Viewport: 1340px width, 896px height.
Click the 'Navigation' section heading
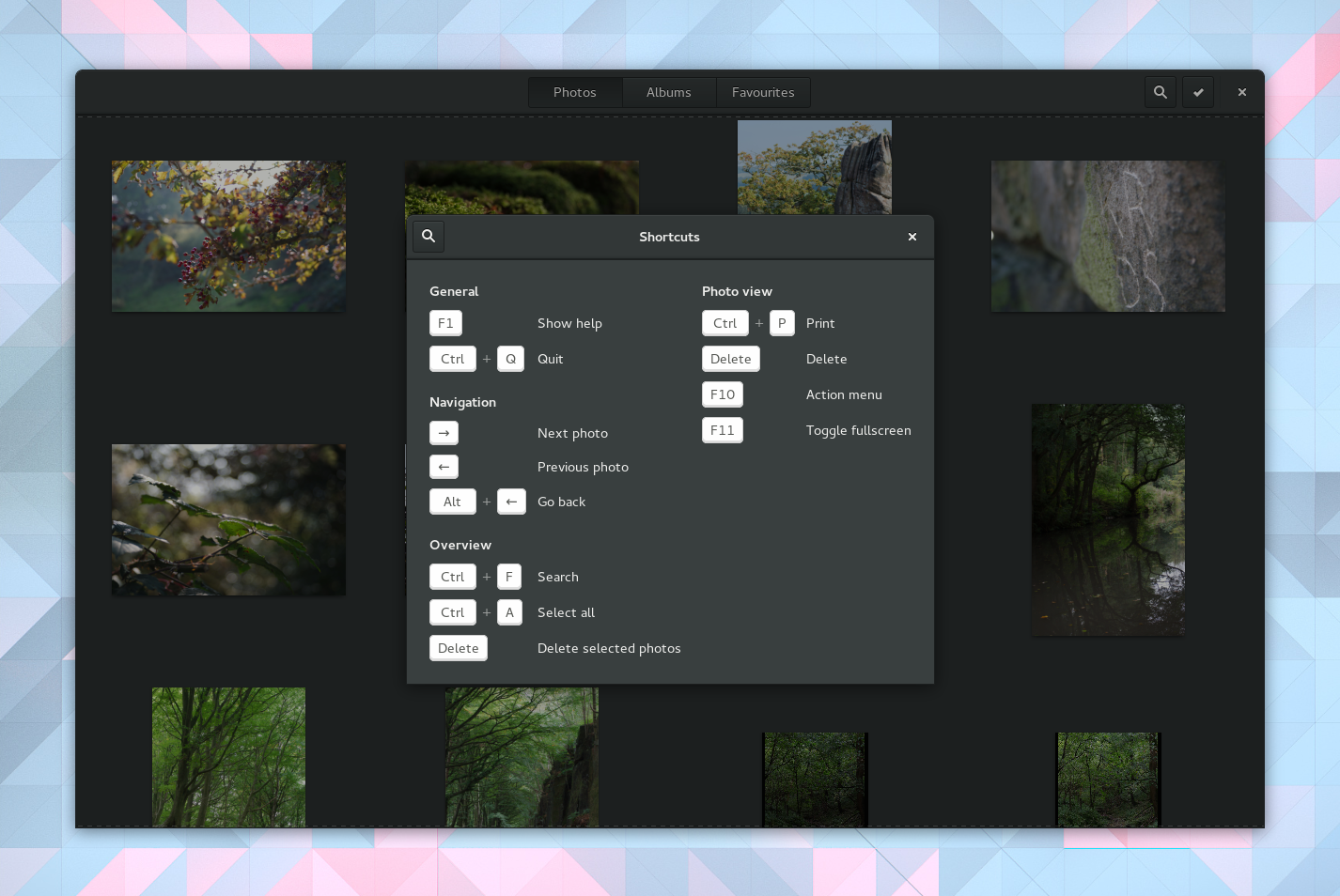(462, 402)
